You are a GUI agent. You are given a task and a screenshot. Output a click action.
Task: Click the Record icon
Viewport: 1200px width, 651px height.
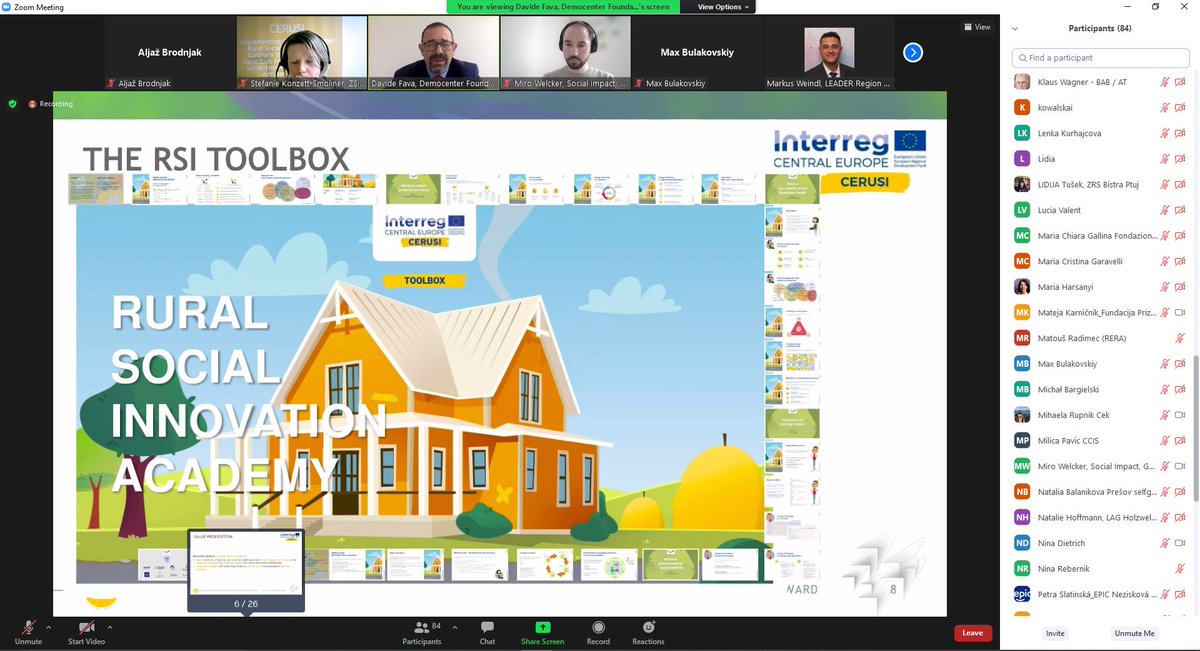point(598,627)
